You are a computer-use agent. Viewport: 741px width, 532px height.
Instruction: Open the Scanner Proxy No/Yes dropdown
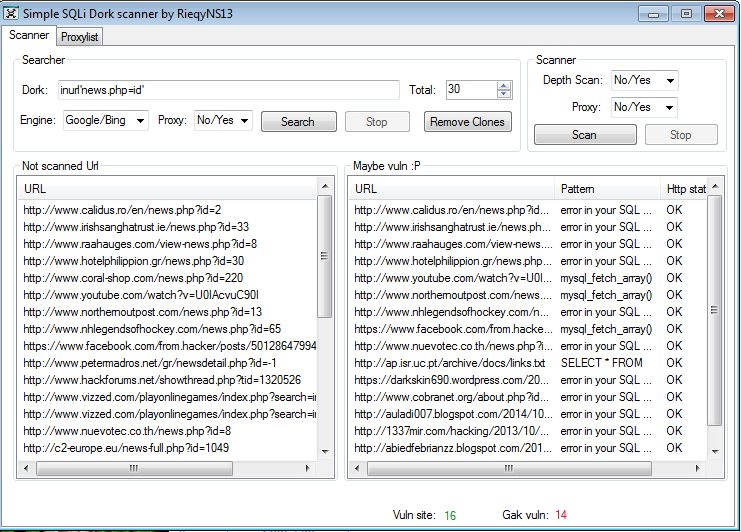coord(644,107)
